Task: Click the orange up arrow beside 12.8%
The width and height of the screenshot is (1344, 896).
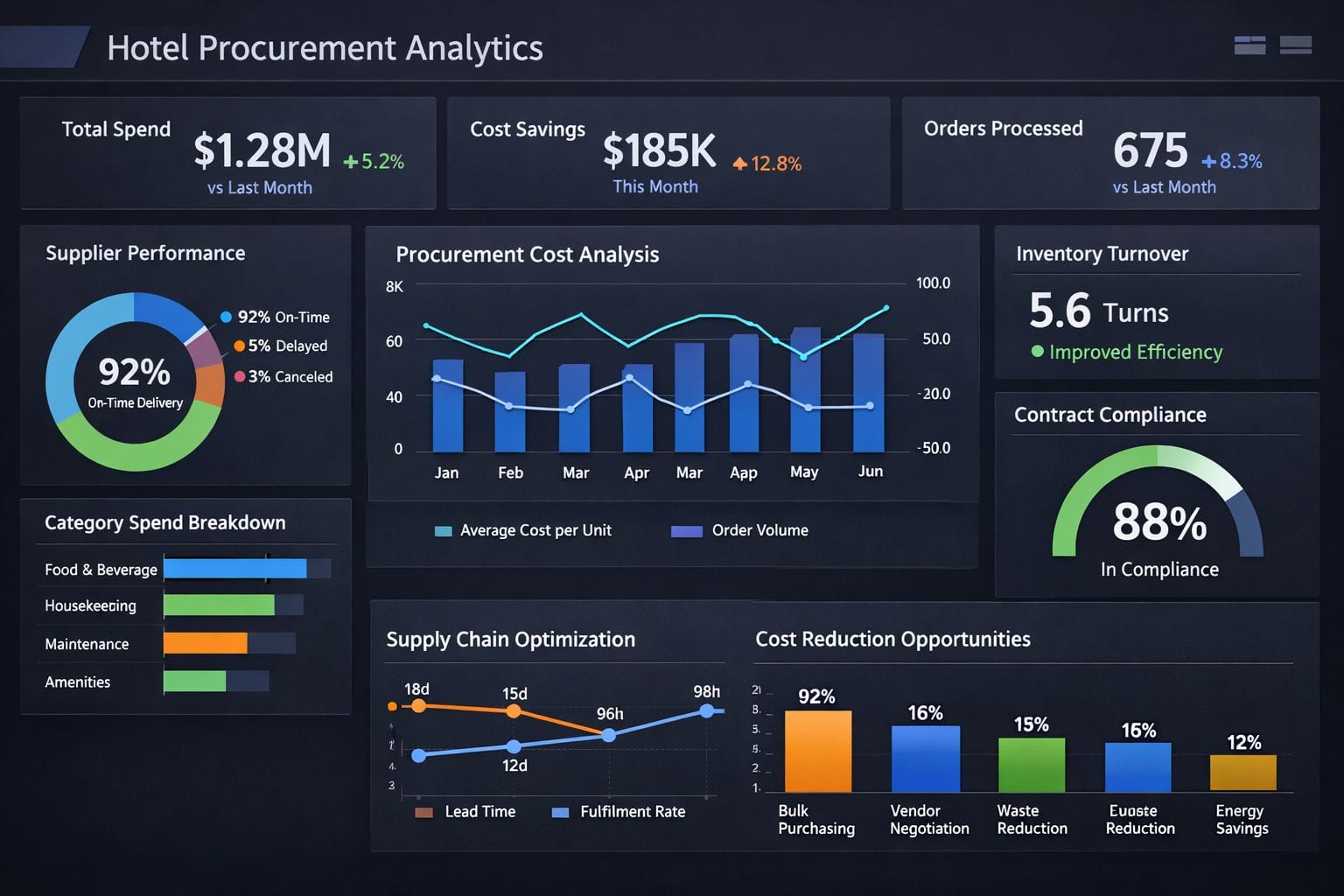Action: click(739, 164)
